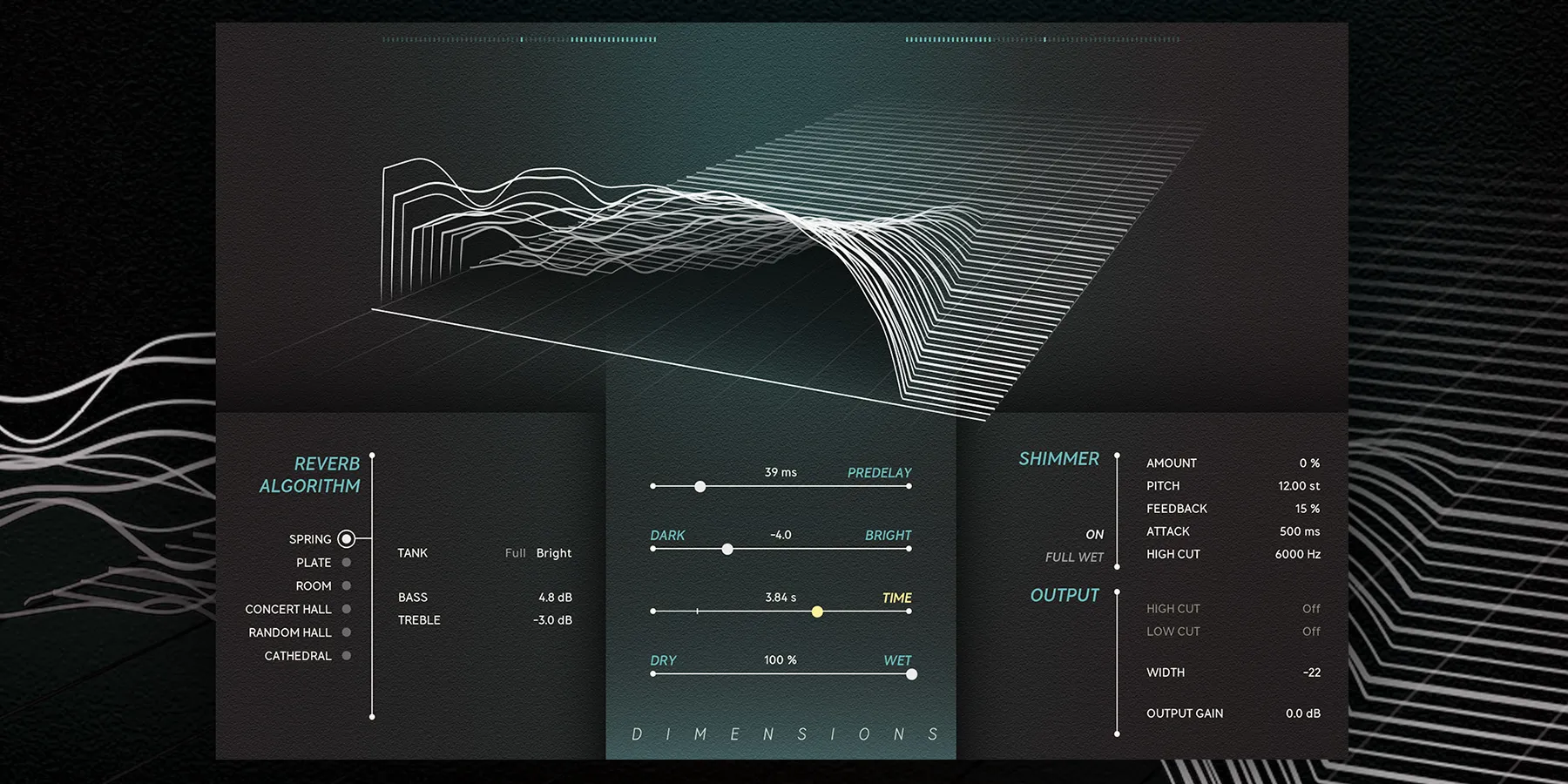Select the Spring reverb algorithm
This screenshot has height=784, width=1568.
coord(346,539)
